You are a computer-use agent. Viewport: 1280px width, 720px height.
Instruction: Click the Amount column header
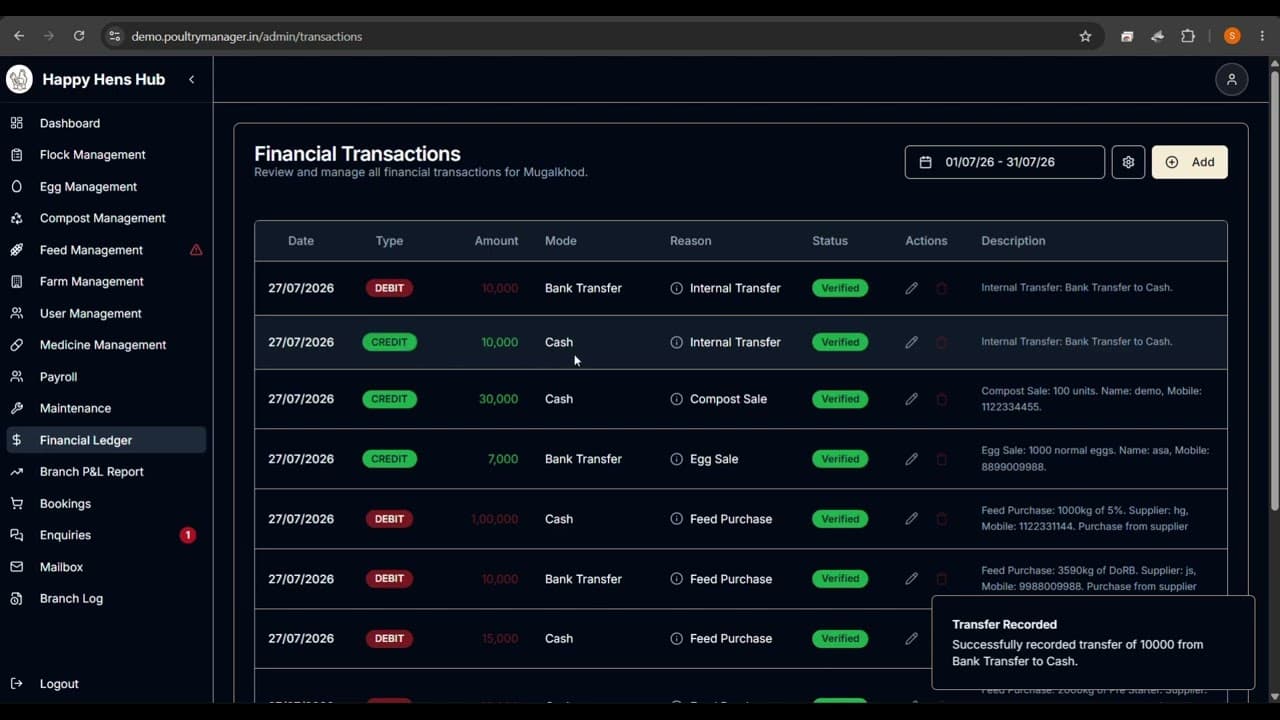[496, 241]
